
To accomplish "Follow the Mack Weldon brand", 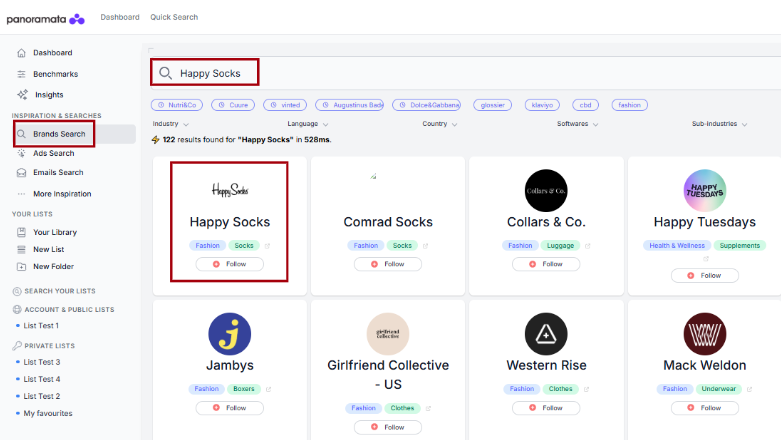I will 705,408.
